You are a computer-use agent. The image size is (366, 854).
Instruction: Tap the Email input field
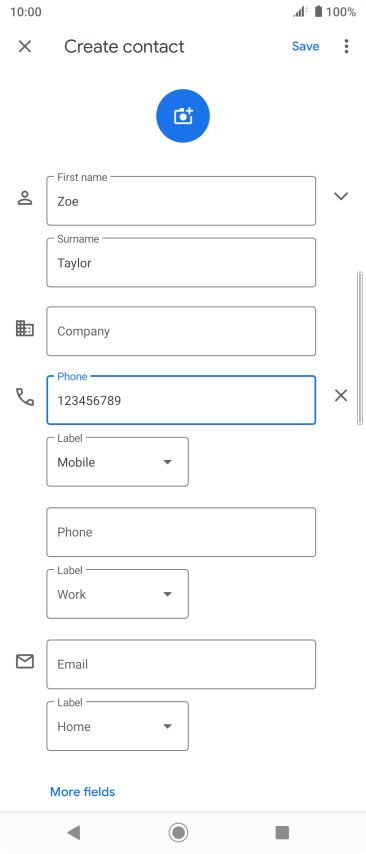(181, 664)
